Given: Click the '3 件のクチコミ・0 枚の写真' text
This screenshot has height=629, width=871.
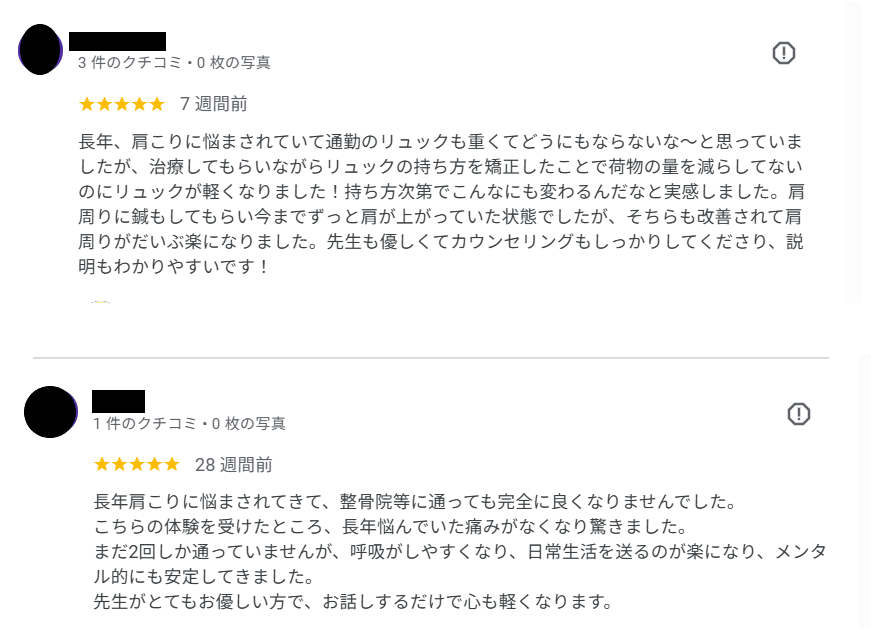Looking at the screenshot, I should point(174,63).
